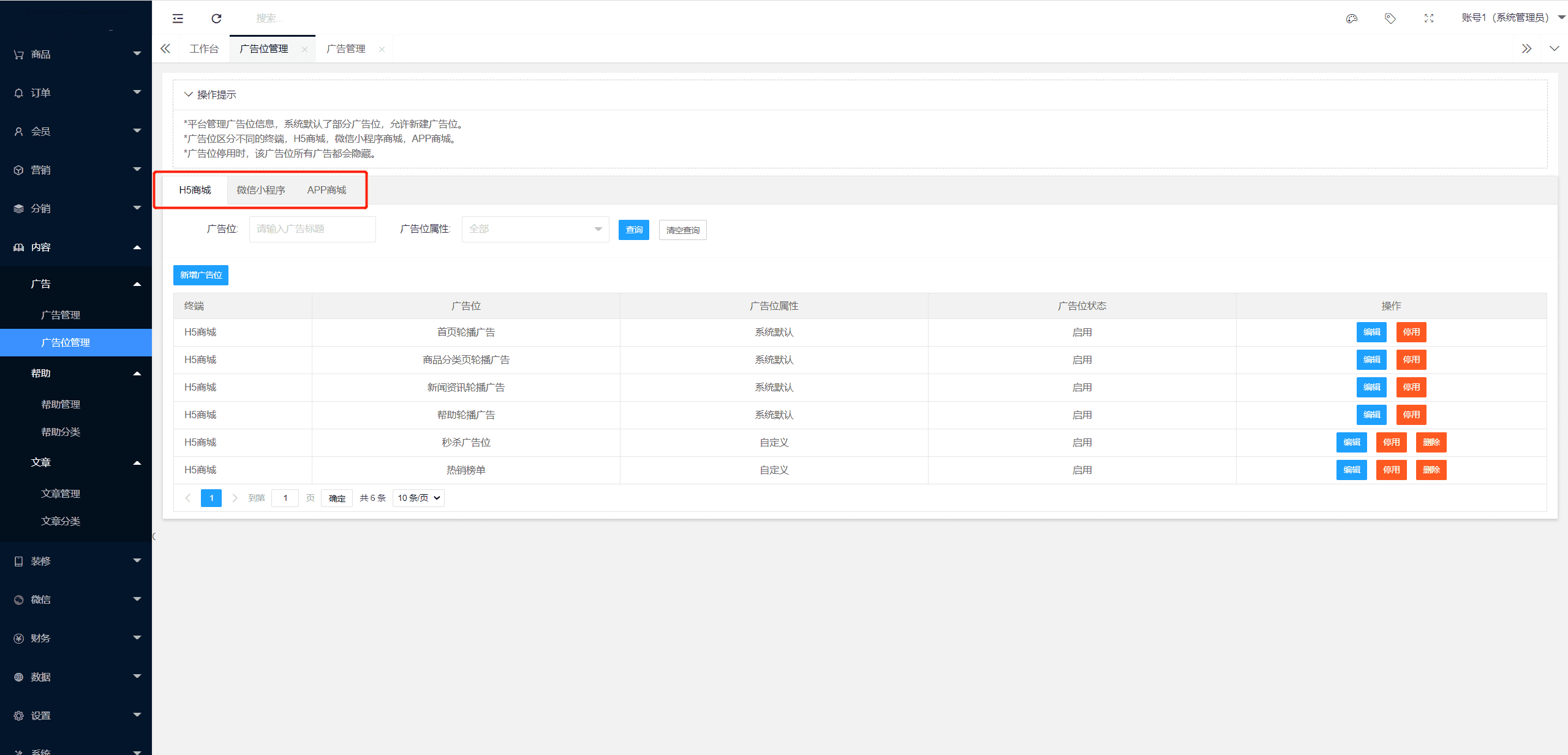Close the 广告管理 tab
The image size is (1568, 755).
[x=382, y=50]
